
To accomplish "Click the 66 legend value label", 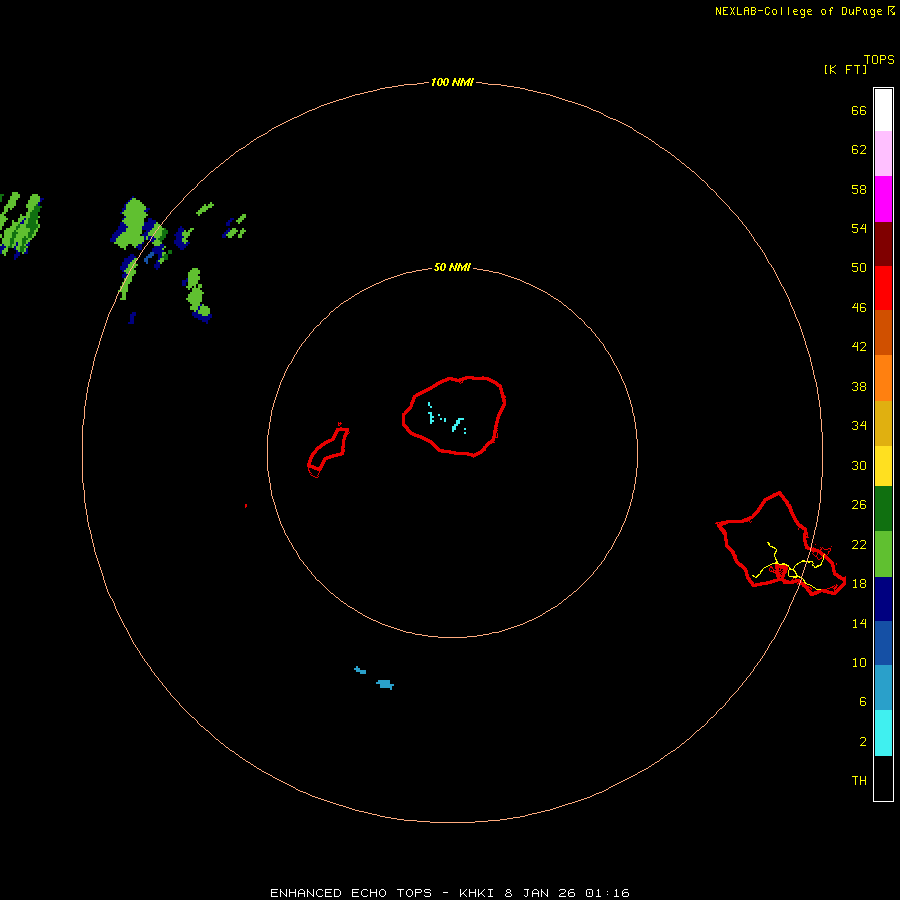I will click(x=859, y=111).
